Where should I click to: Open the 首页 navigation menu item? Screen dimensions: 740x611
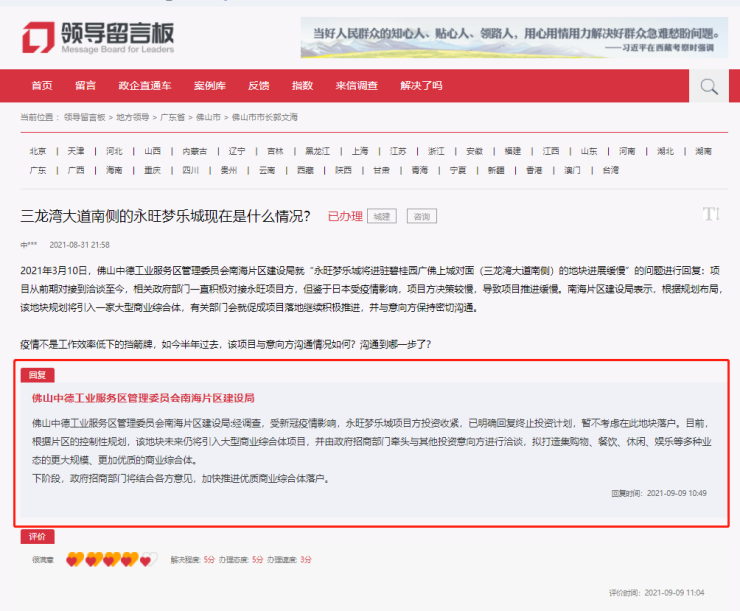pos(42,86)
